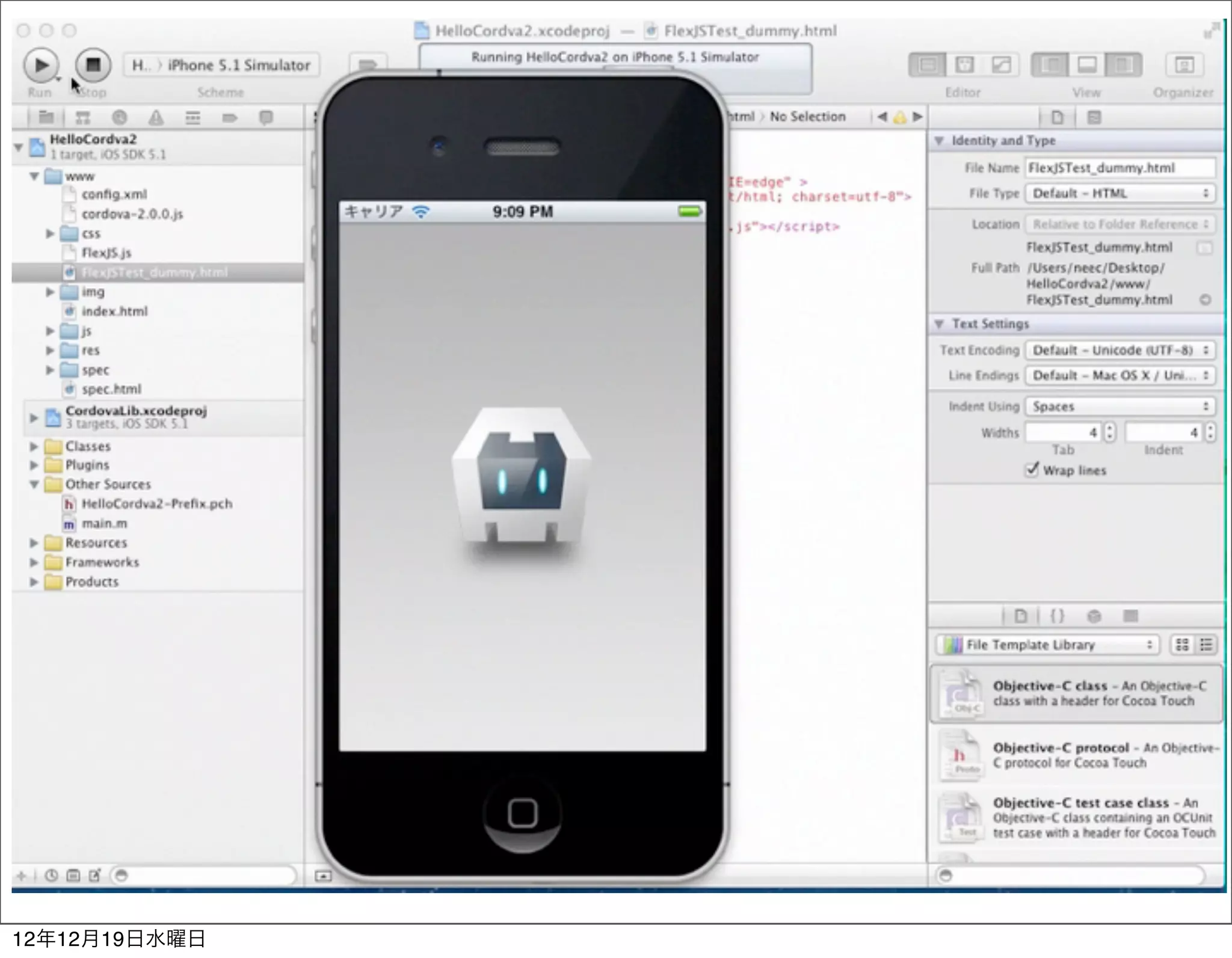The image size is (1232, 958).
Task: Click the Run play button
Action: coord(40,65)
